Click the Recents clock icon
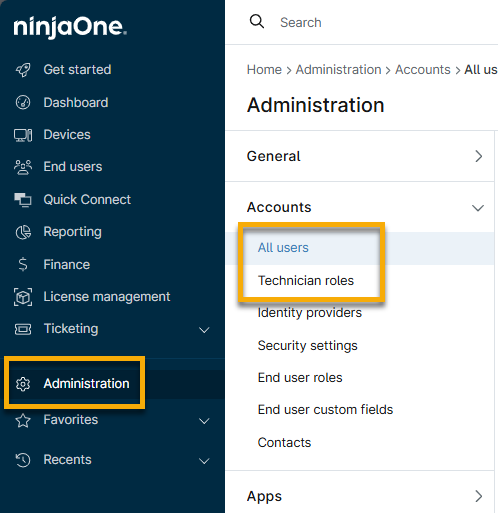 pos(23,460)
